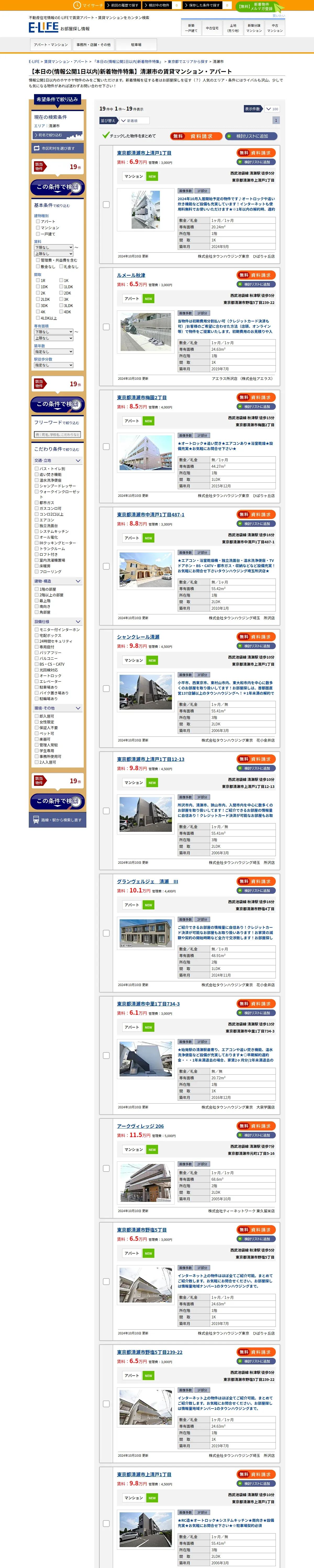Select 1LDK floor plan checkbox
This screenshot has height=1568, width=314.
[x=61, y=287]
